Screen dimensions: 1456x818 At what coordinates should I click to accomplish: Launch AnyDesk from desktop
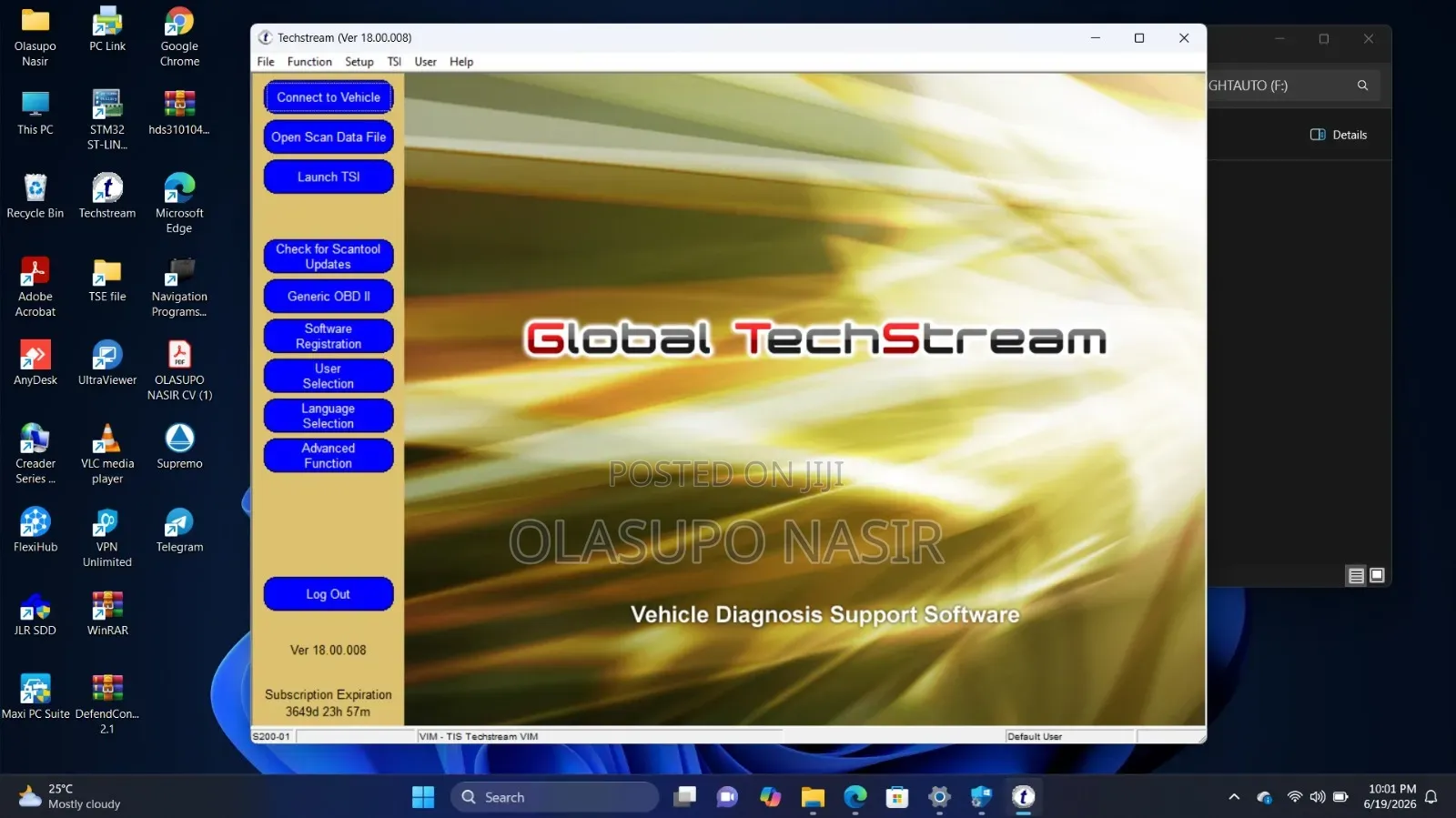pyautogui.click(x=35, y=362)
